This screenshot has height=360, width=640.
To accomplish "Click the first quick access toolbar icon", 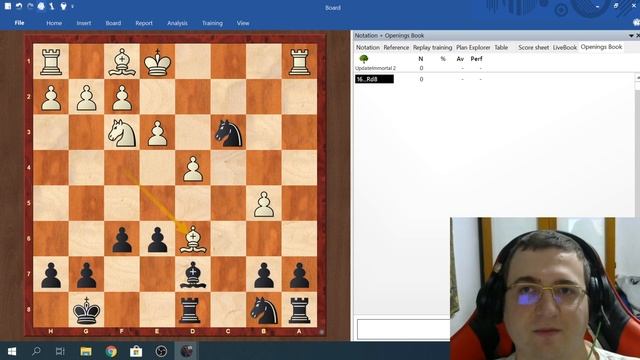I will click(x=8, y=6).
